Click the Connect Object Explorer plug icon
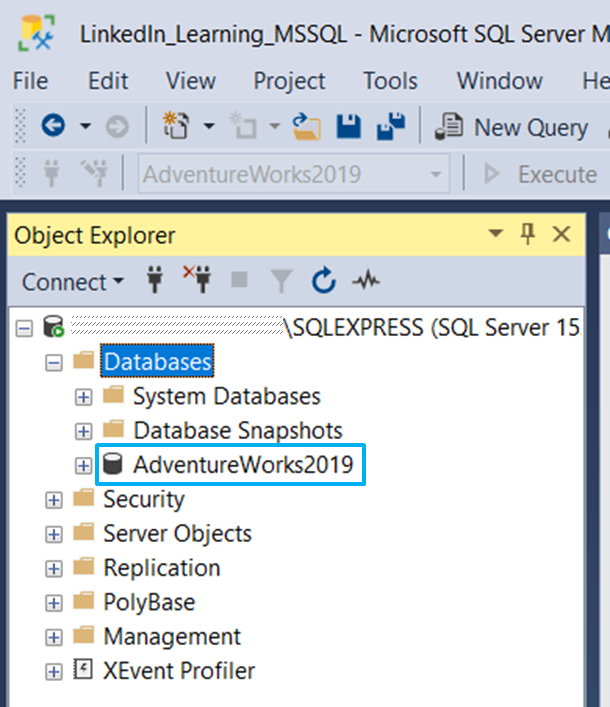Image resolution: width=610 pixels, height=707 pixels. coord(155,280)
